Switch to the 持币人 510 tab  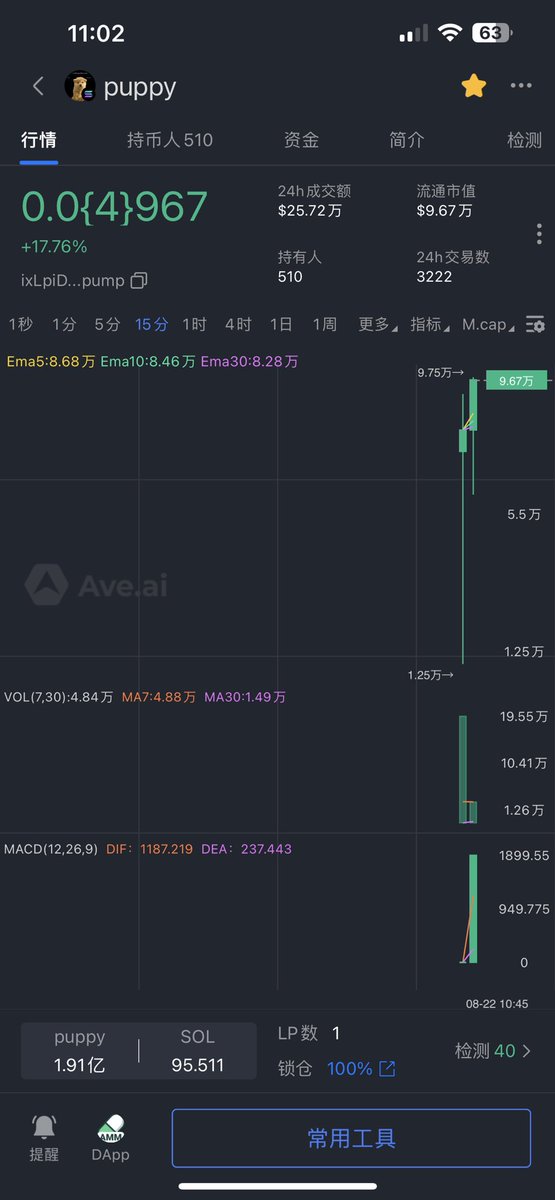[170, 140]
